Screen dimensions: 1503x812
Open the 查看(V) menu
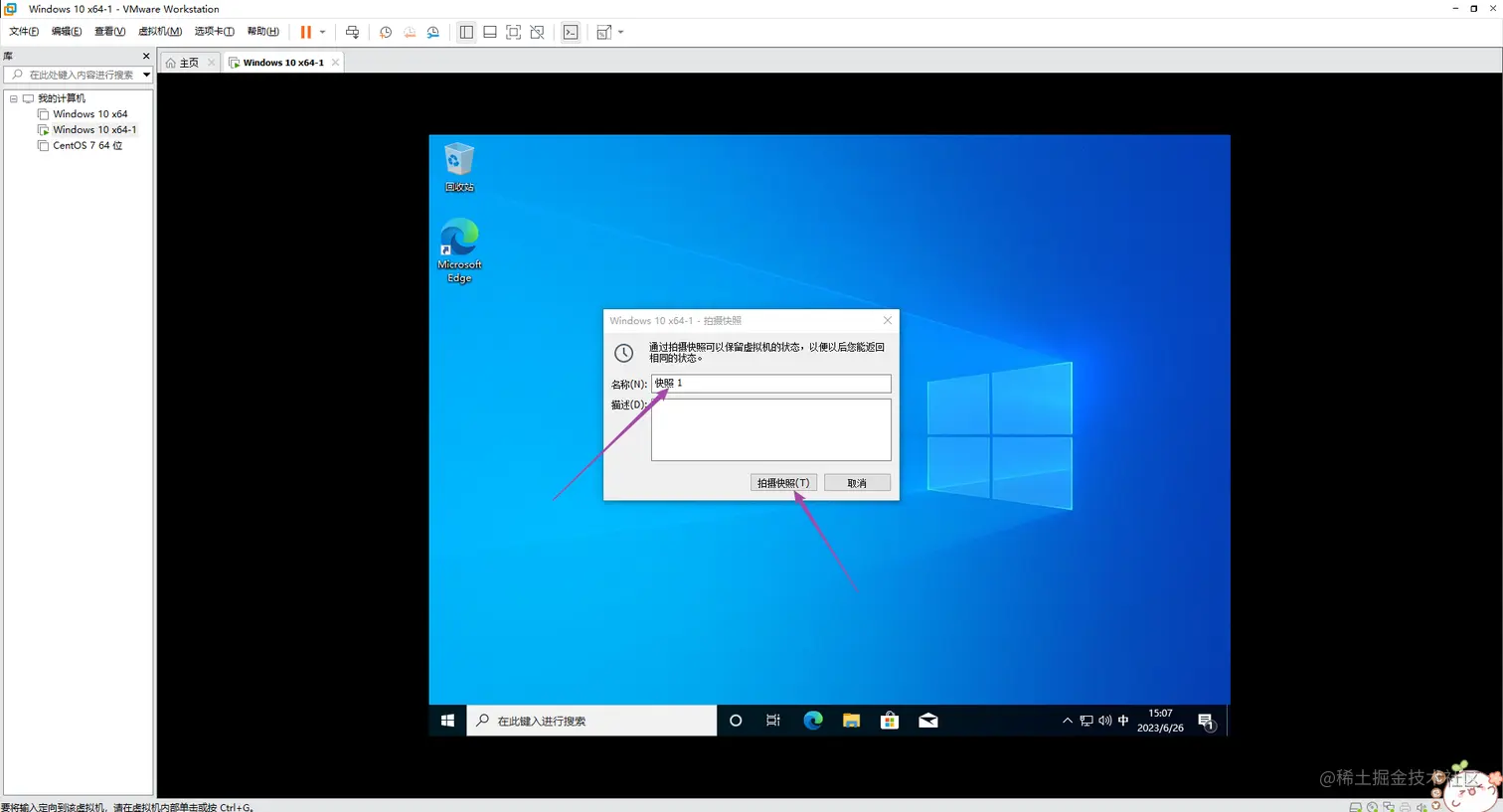[109, 32]
